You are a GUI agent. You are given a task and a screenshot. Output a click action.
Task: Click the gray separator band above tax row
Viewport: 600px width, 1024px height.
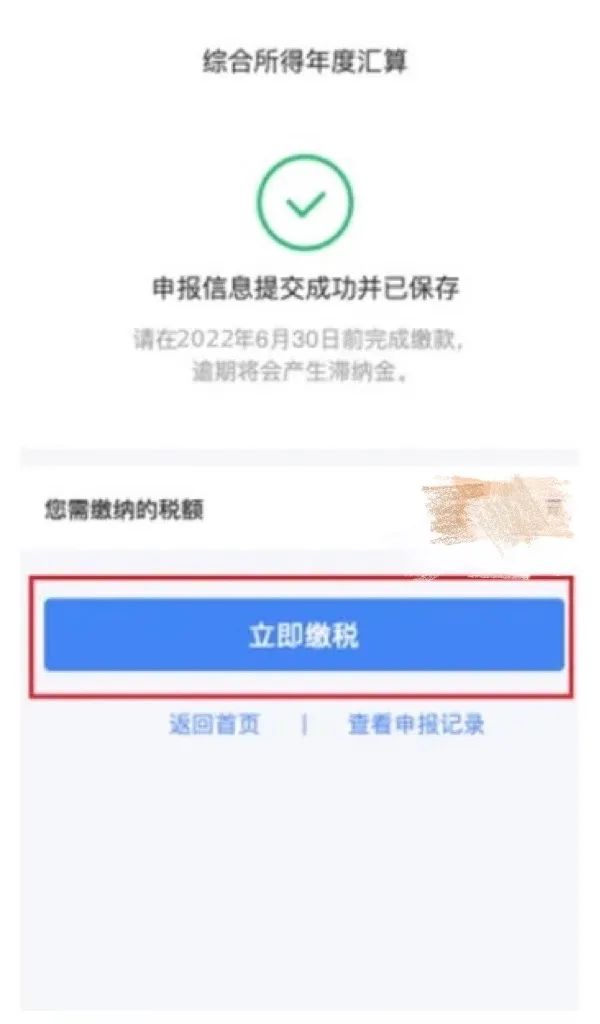(x=299, y=457)
